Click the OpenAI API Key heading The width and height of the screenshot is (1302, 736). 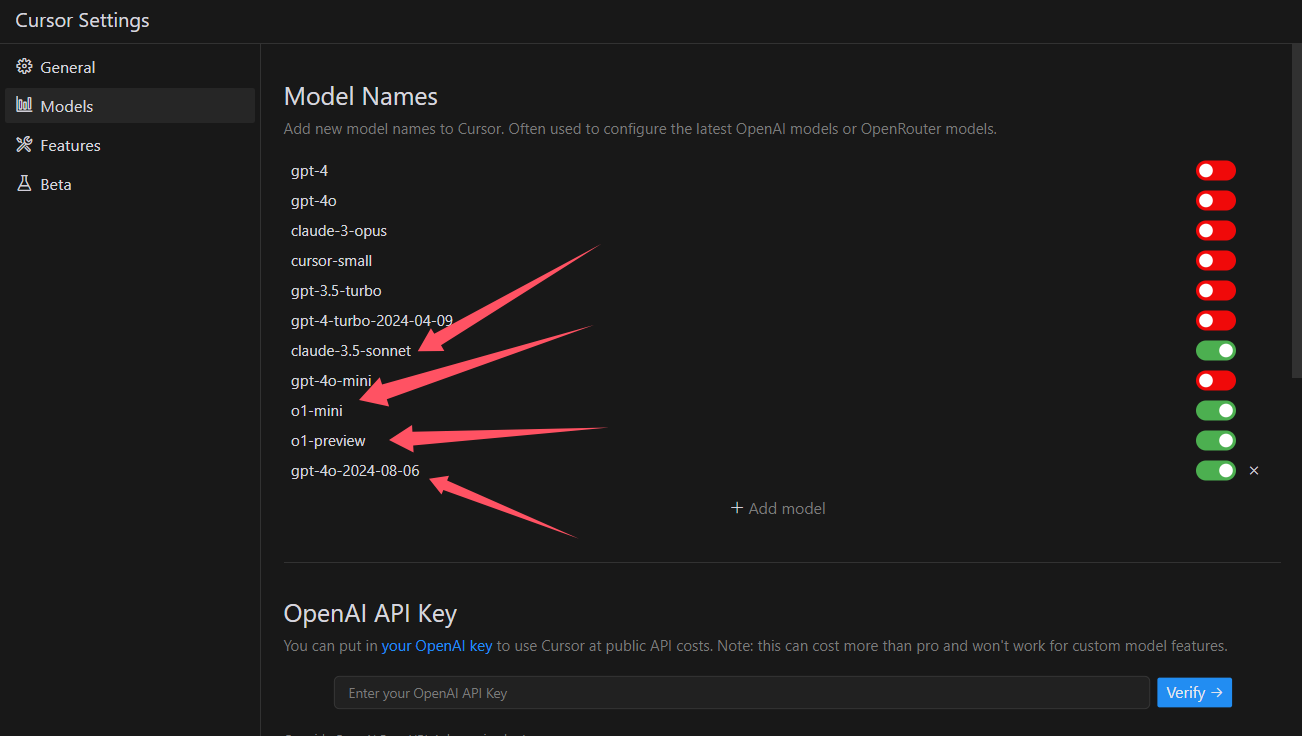coord(370,613)
